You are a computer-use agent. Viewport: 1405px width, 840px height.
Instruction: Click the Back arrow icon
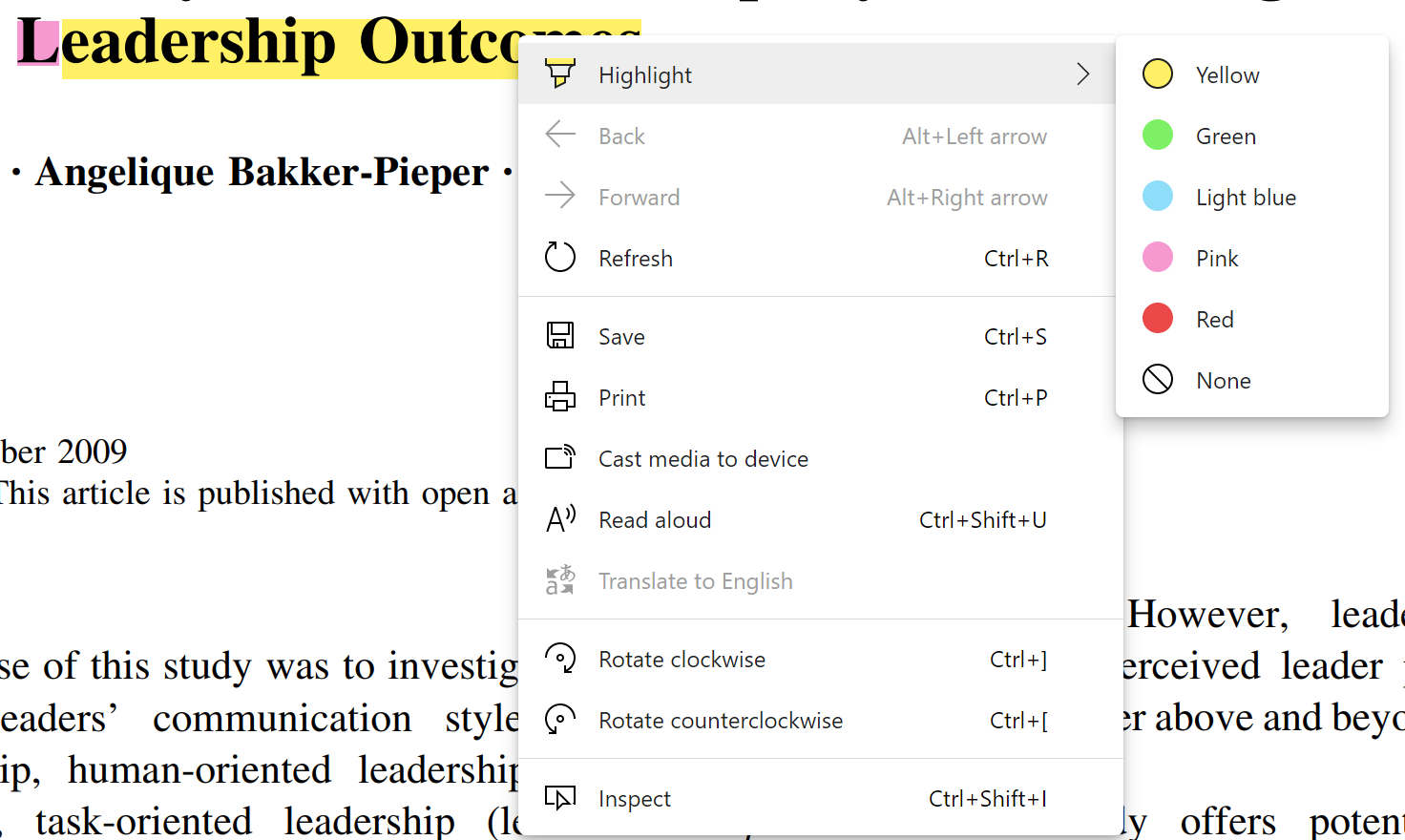tap(560, 135)
